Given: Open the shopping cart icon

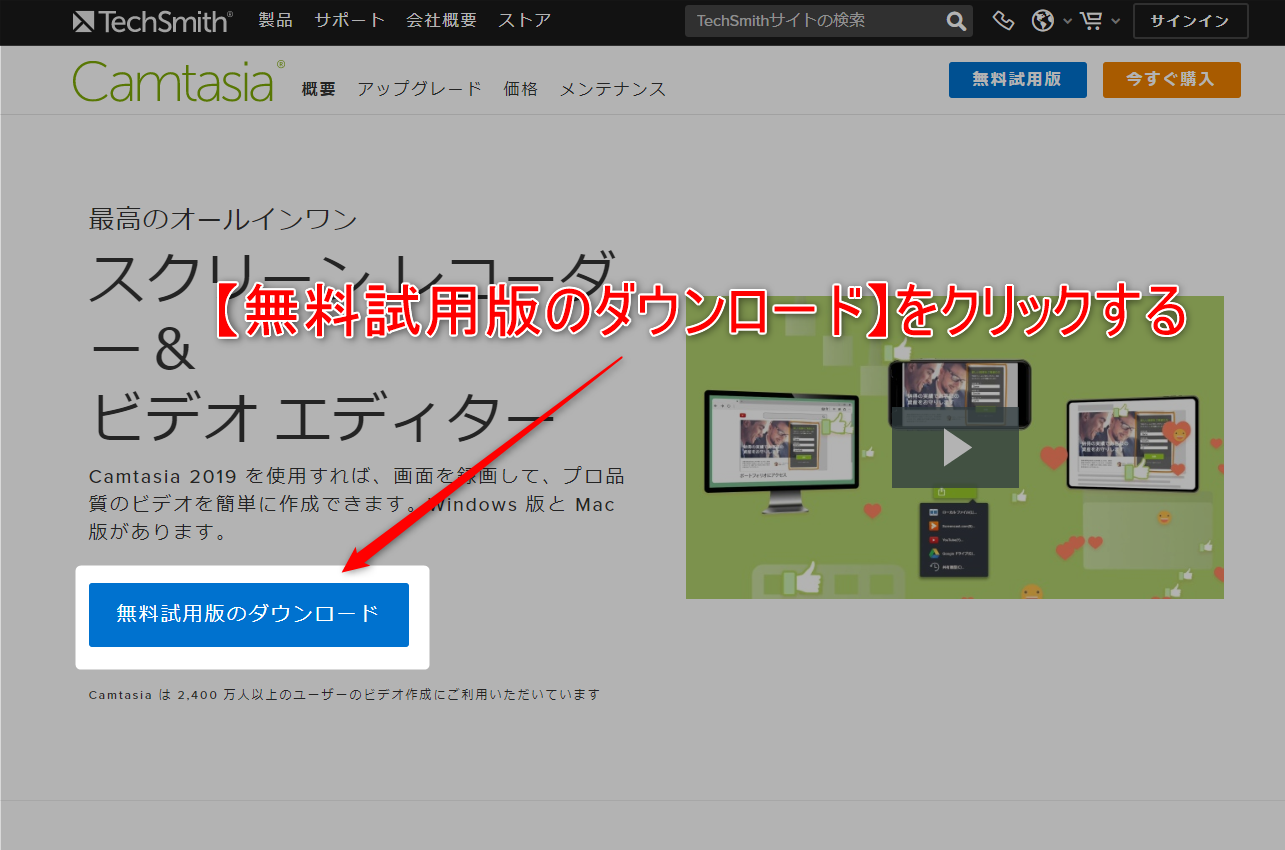Looking at the screenshot, I should click(x=1091, y=21).
